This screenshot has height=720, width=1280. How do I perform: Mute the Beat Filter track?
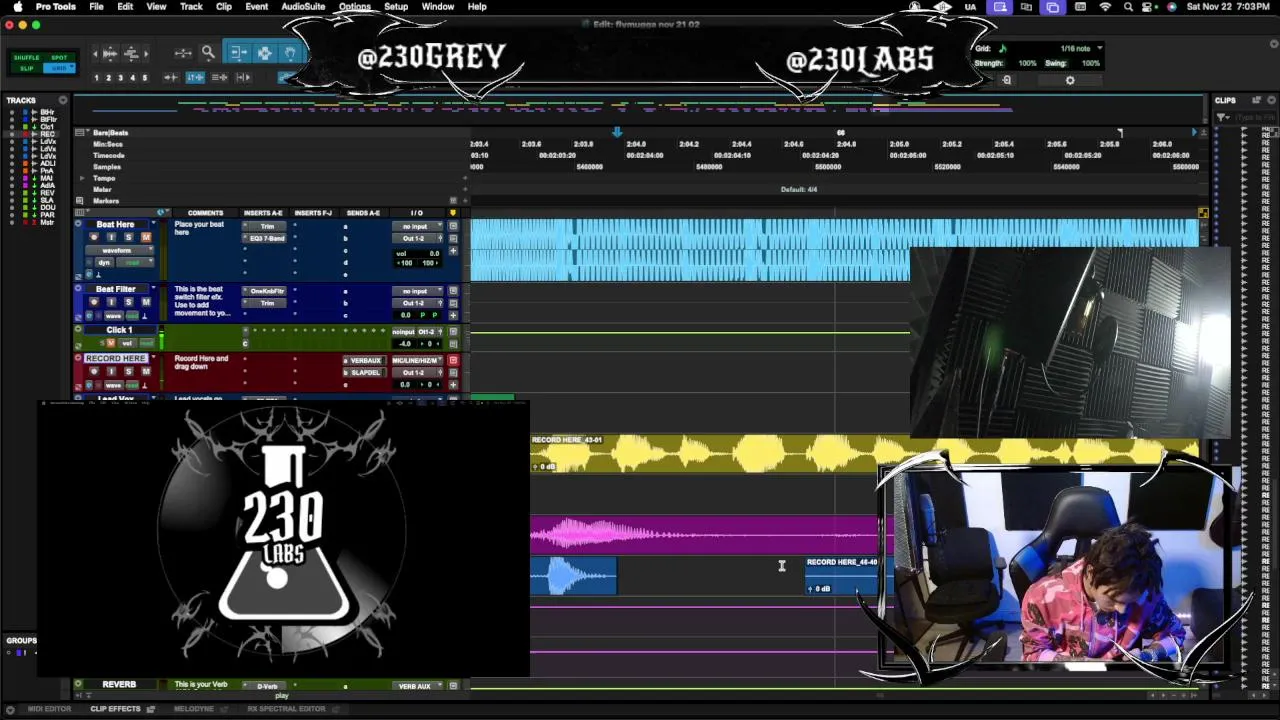pos(146,302)
